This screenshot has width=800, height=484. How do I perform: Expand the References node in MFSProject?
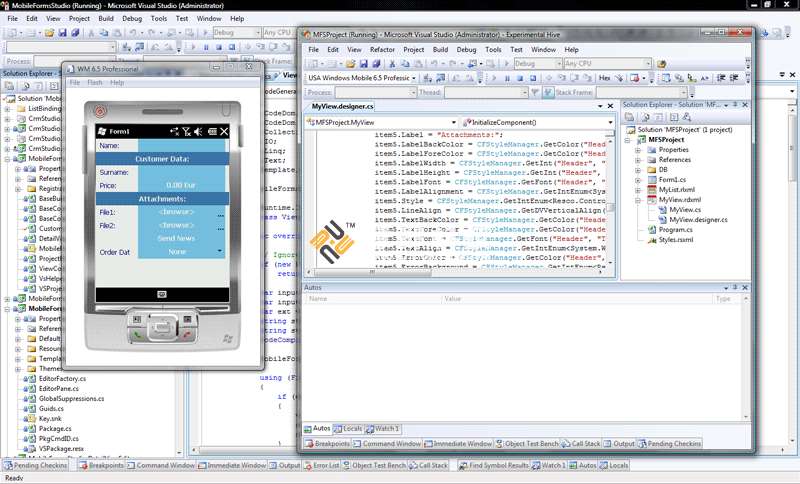pos(636,159)
